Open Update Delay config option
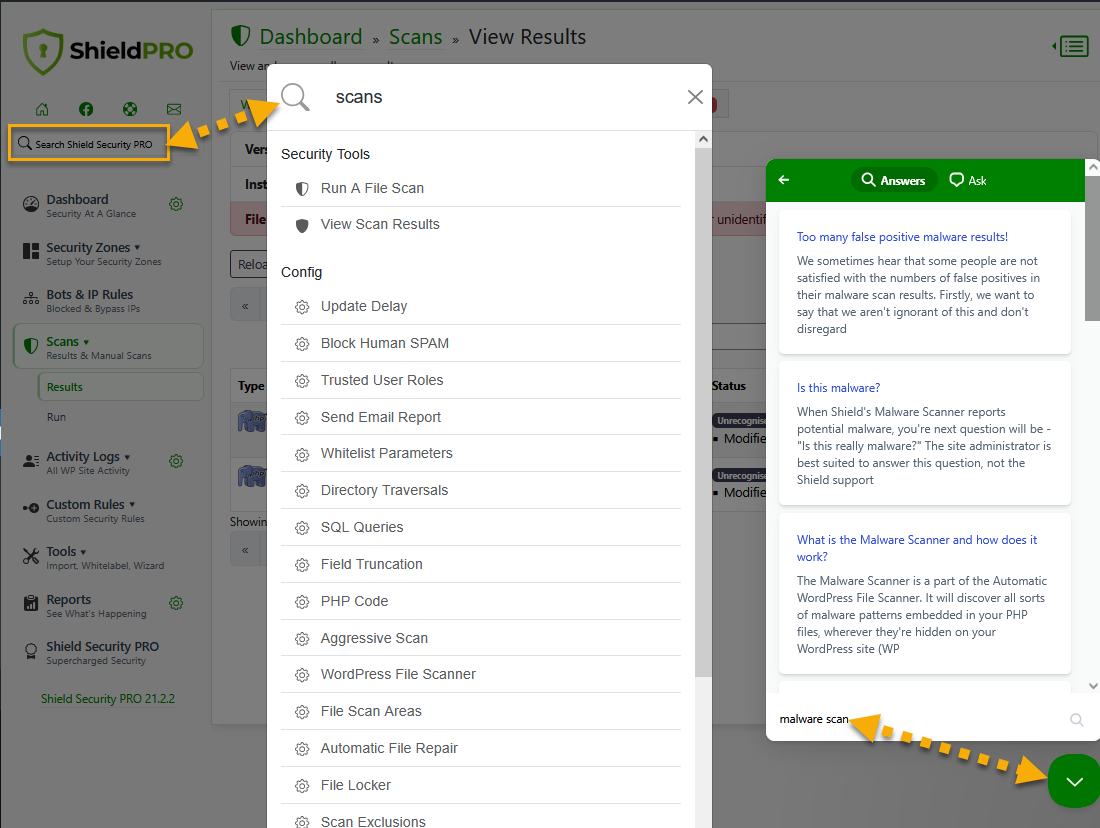 coord(481,307)
